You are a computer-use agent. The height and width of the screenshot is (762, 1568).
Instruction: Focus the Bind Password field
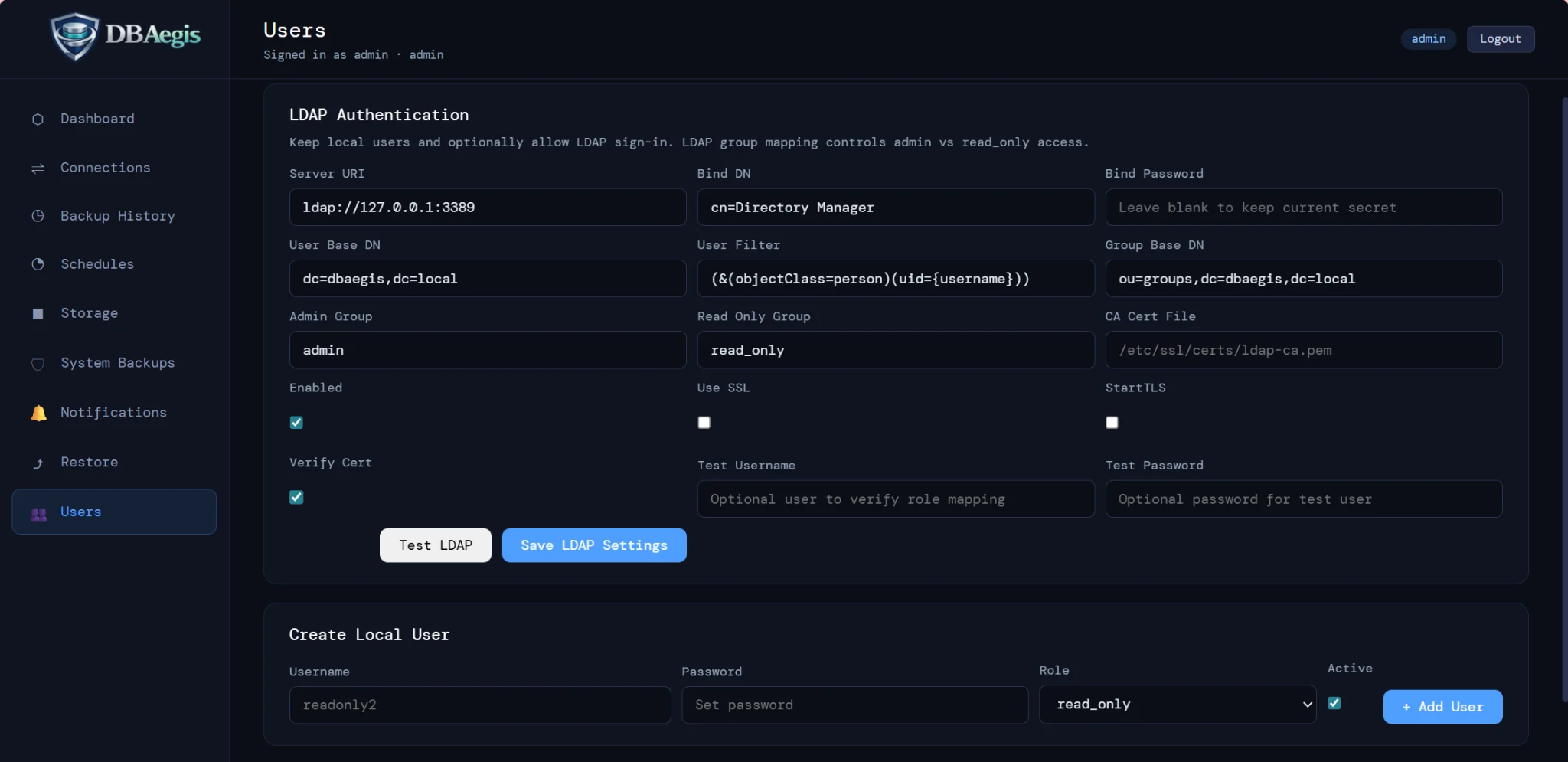[x=1304, y=208]
